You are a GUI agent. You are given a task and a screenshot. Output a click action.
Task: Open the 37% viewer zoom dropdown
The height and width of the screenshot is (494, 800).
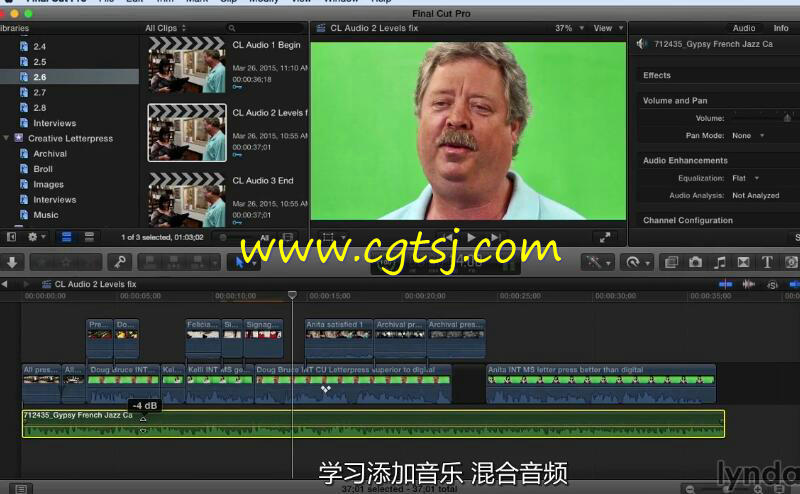coord(569,28)
